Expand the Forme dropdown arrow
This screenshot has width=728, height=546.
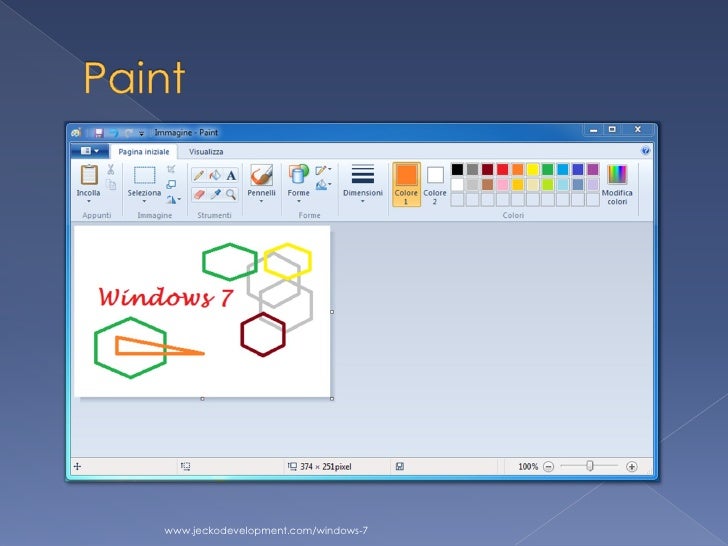(299, 202)
